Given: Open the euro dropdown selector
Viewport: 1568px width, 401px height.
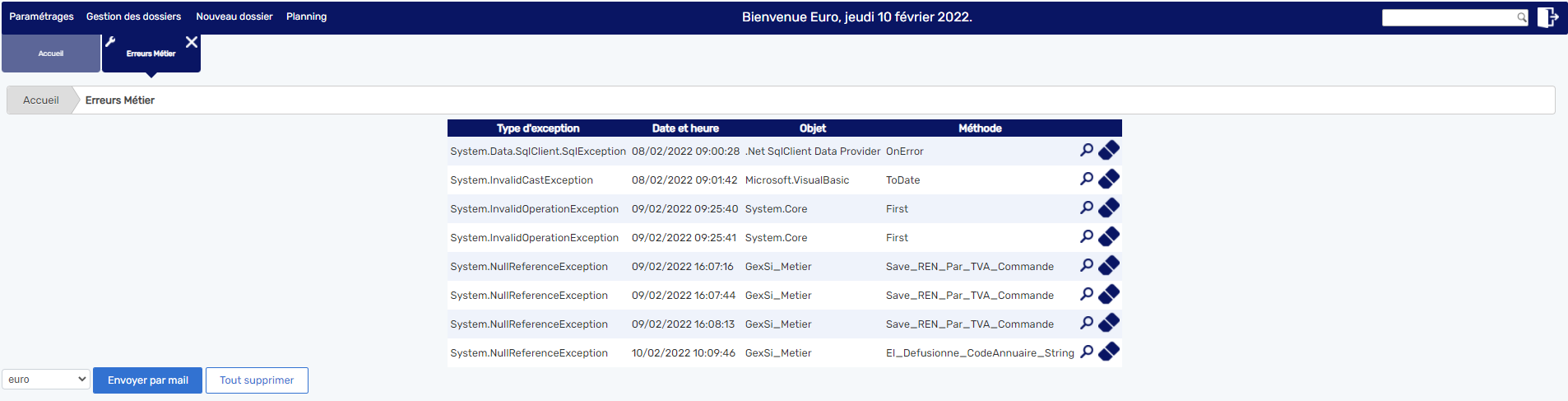Looking at the screenshot, I should click(46, 380).
